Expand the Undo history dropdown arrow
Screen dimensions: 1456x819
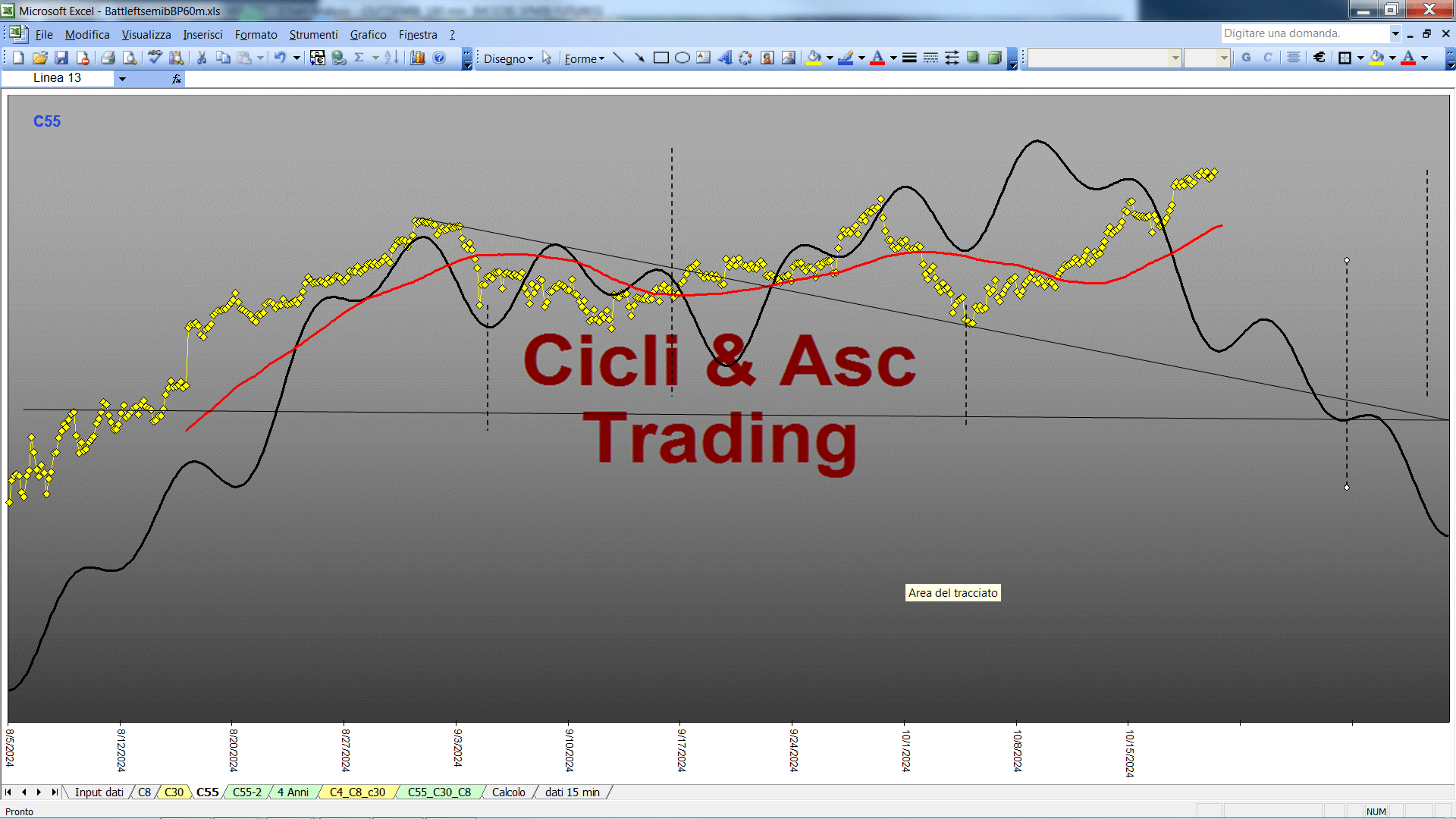click(x=297, y=58)
